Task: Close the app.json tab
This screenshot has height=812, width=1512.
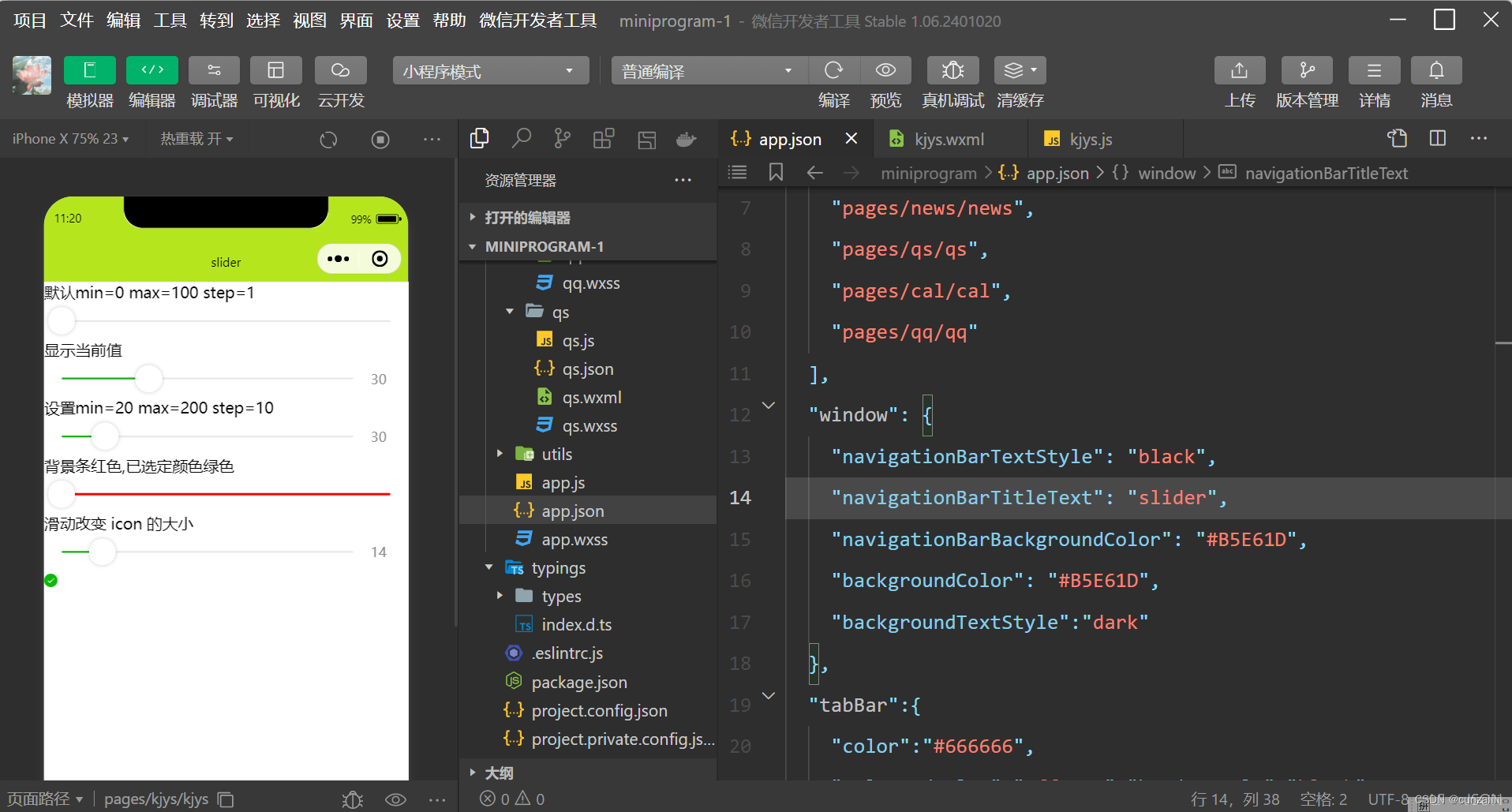Action: tap(851, 139)
